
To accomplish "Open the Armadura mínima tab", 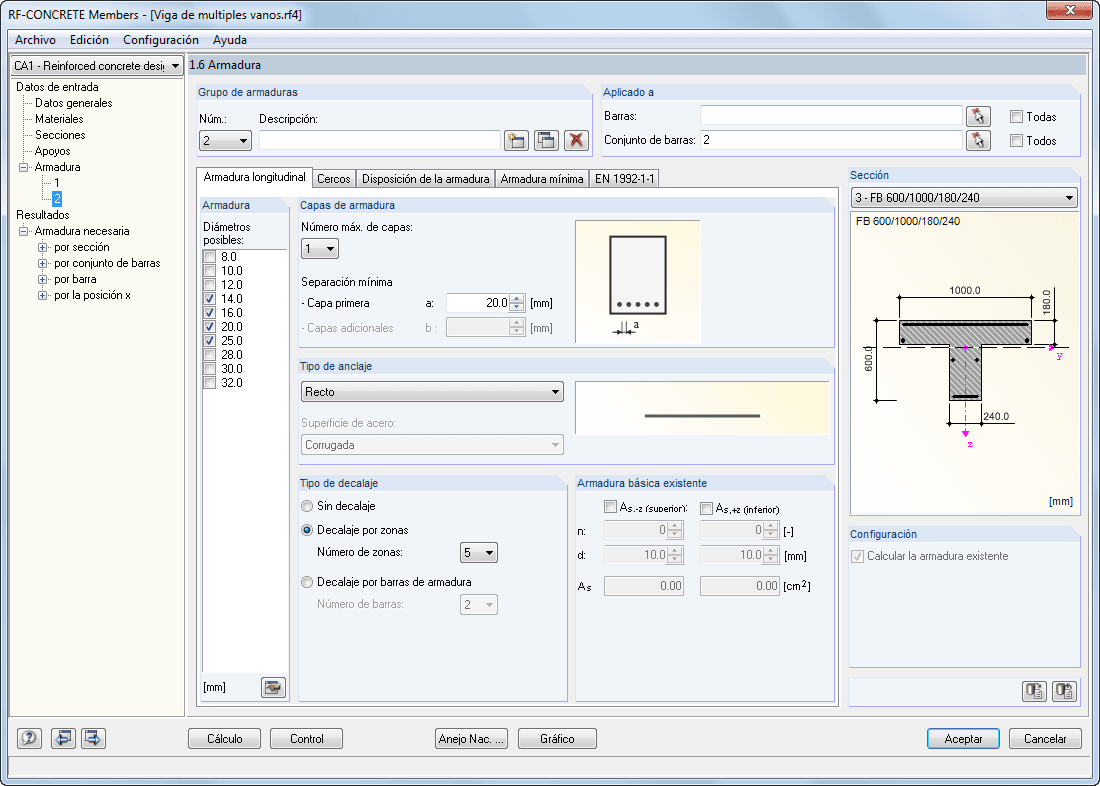I will 542,179.
